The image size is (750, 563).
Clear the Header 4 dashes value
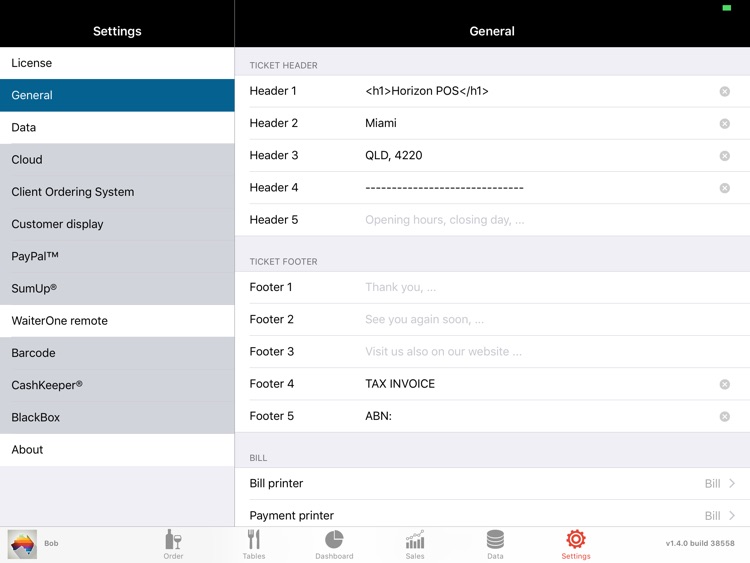725,188
